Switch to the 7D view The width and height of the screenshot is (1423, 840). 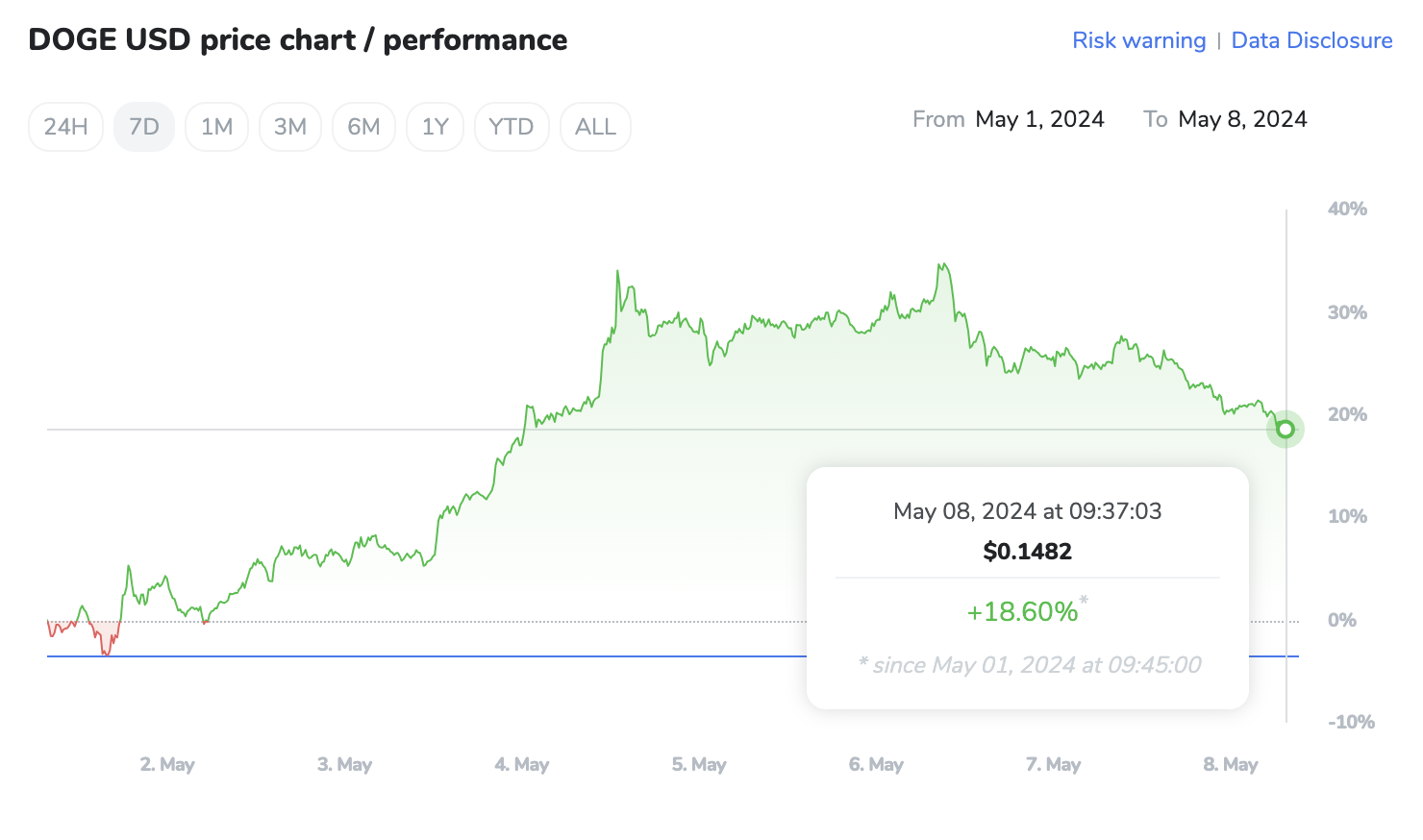(143, 126)
